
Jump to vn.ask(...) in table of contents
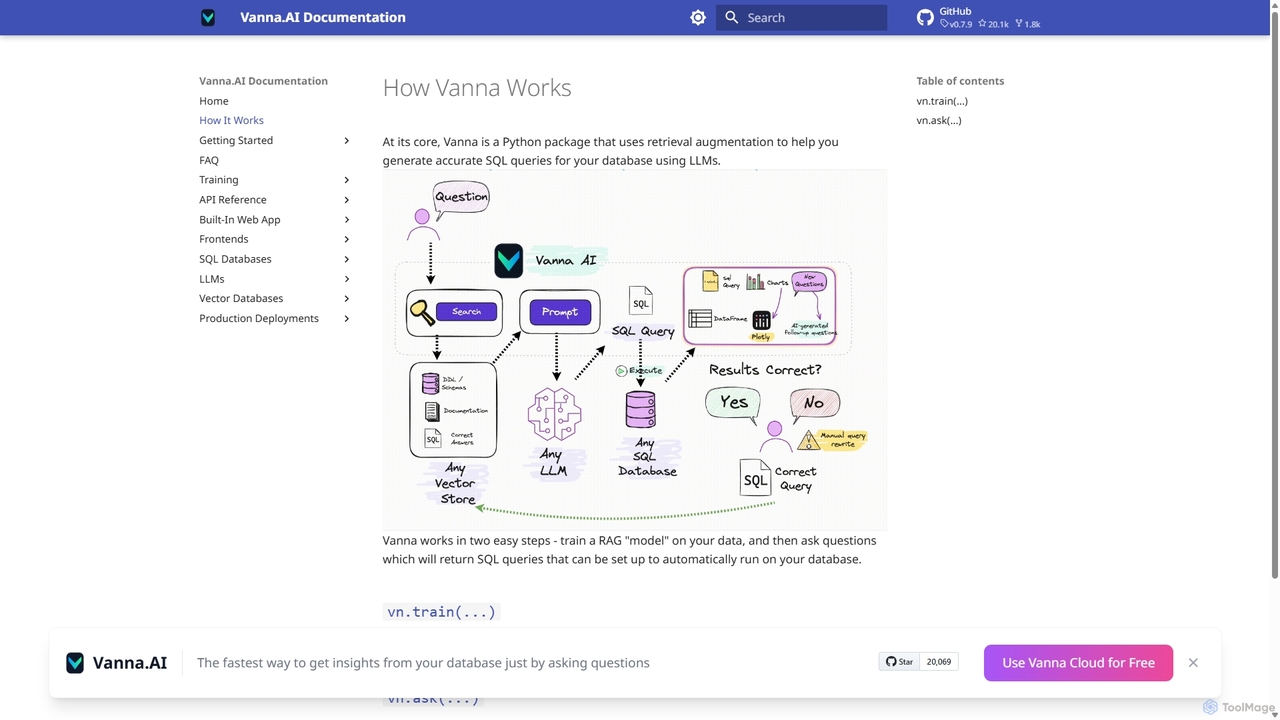coord(939,120)
